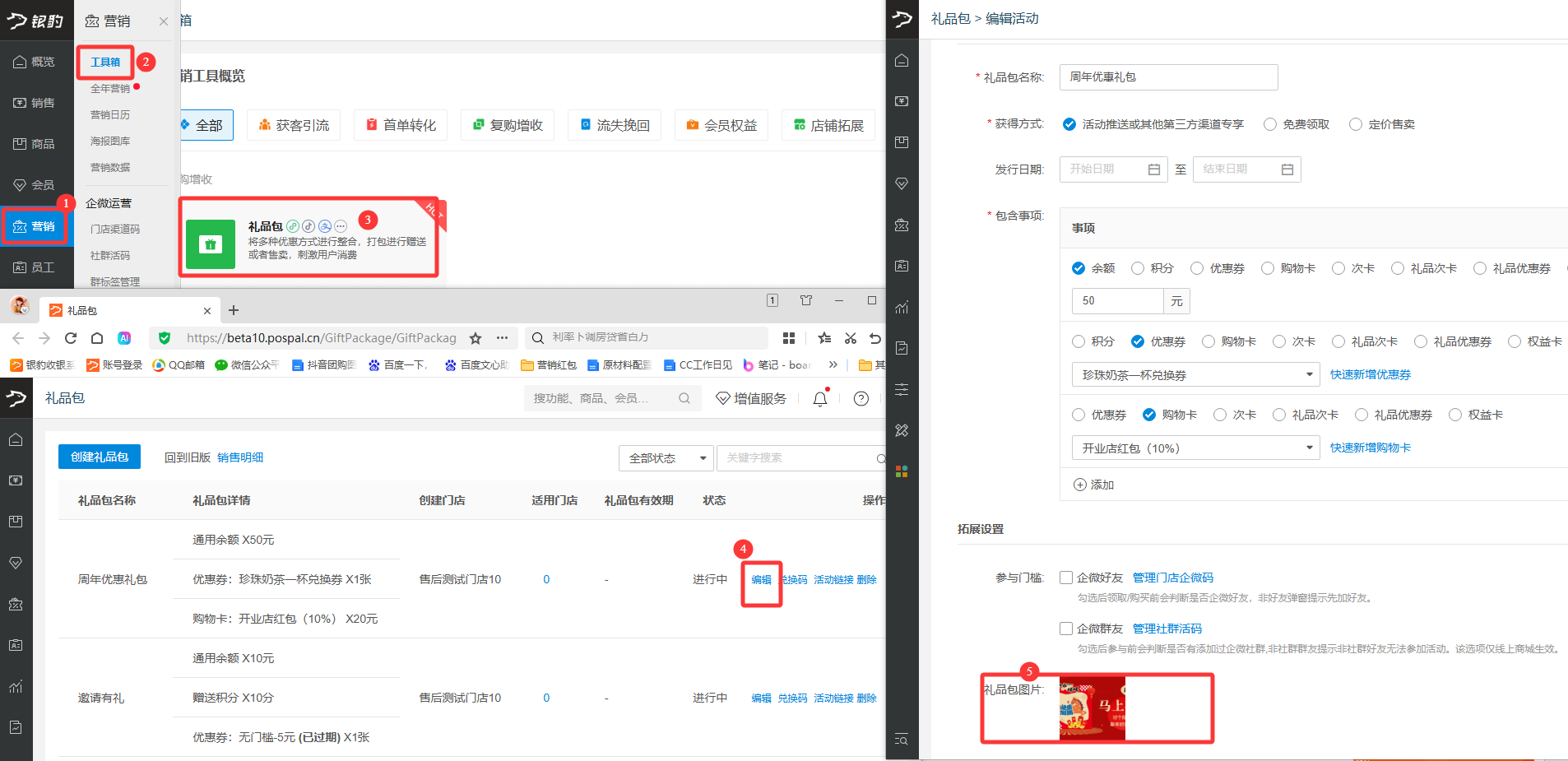The image size is (1568, 761).
Task: Switch to the 获客引流 category tab
Action: (294, 125)
